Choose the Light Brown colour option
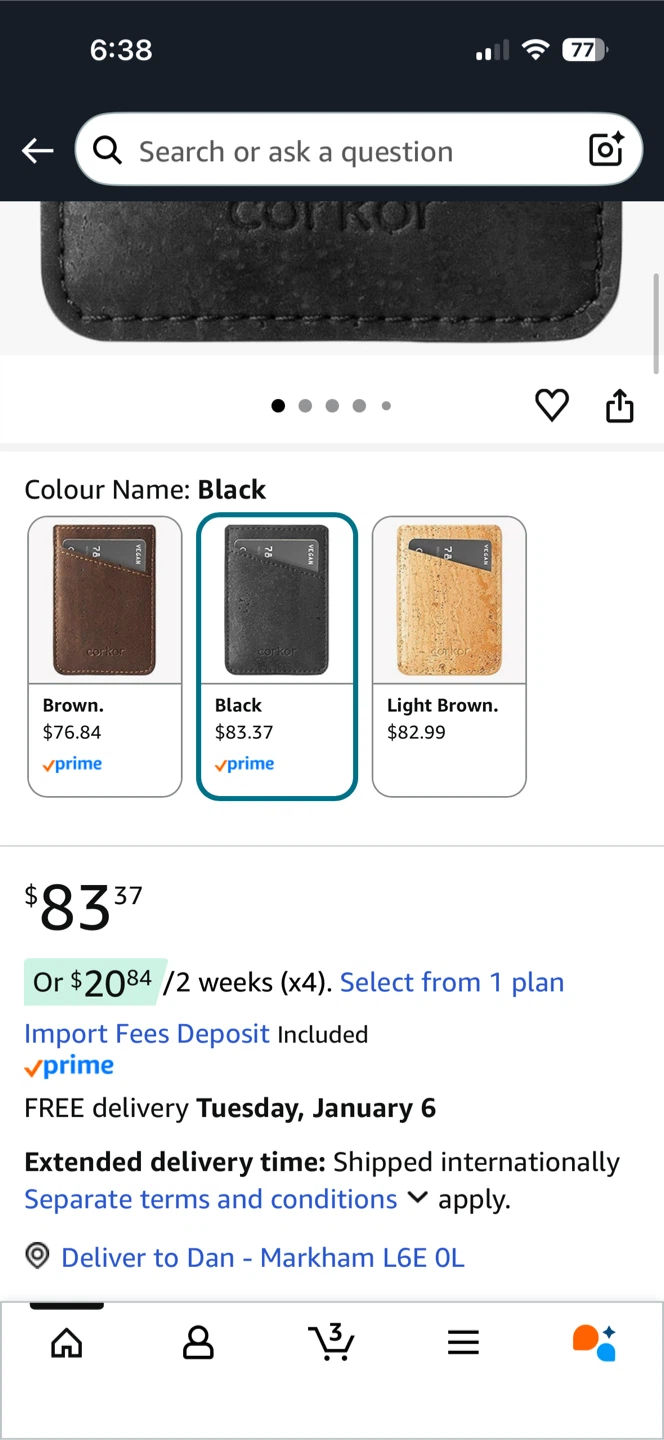 coord(449,656)
